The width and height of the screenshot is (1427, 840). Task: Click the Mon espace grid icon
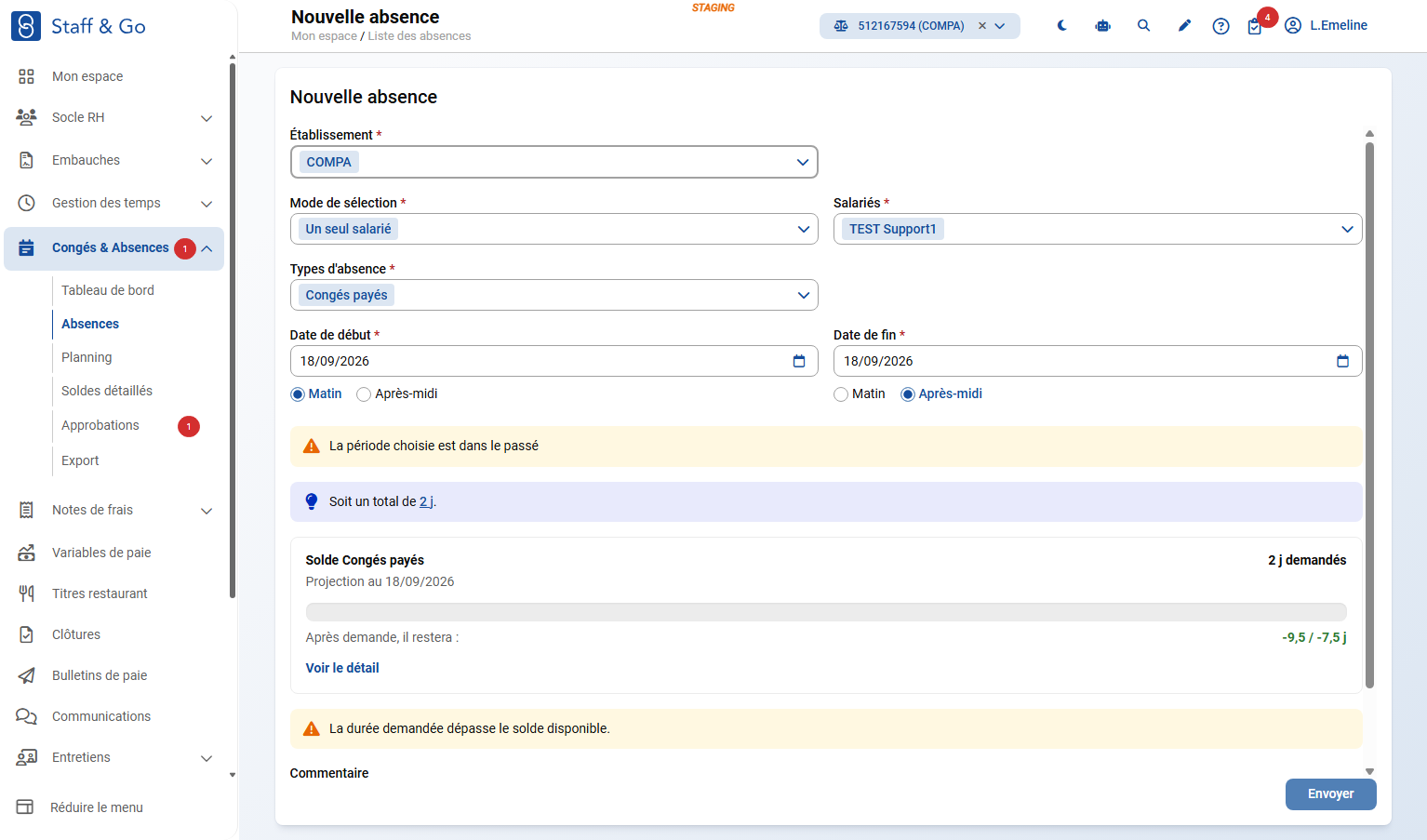point(26,76)
